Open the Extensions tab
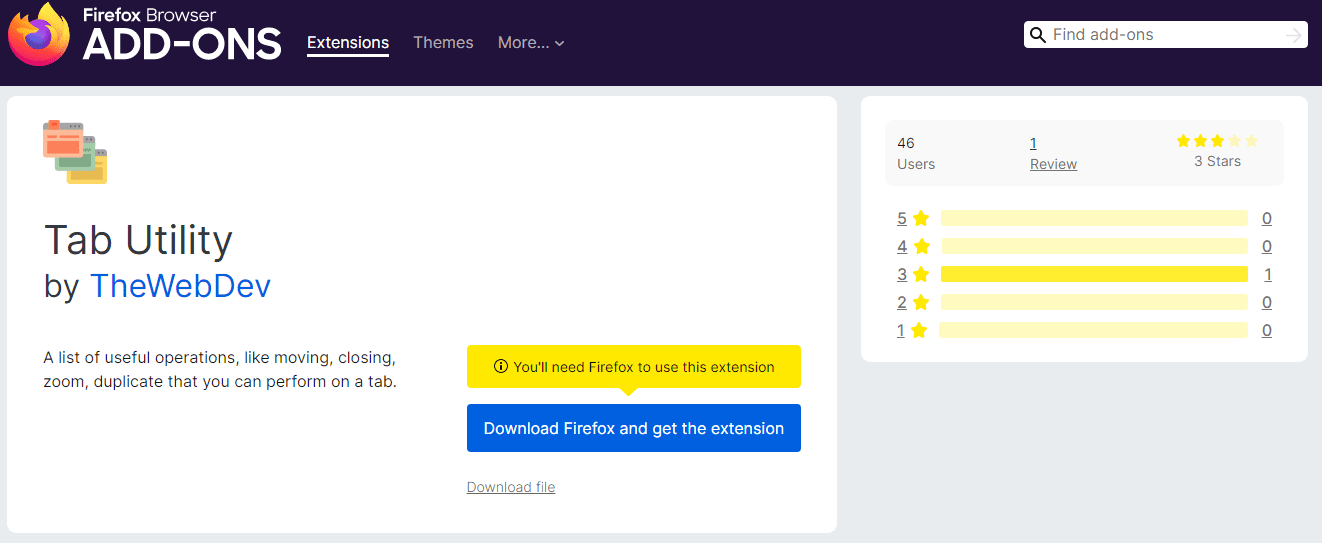 [x=348, y=43]
